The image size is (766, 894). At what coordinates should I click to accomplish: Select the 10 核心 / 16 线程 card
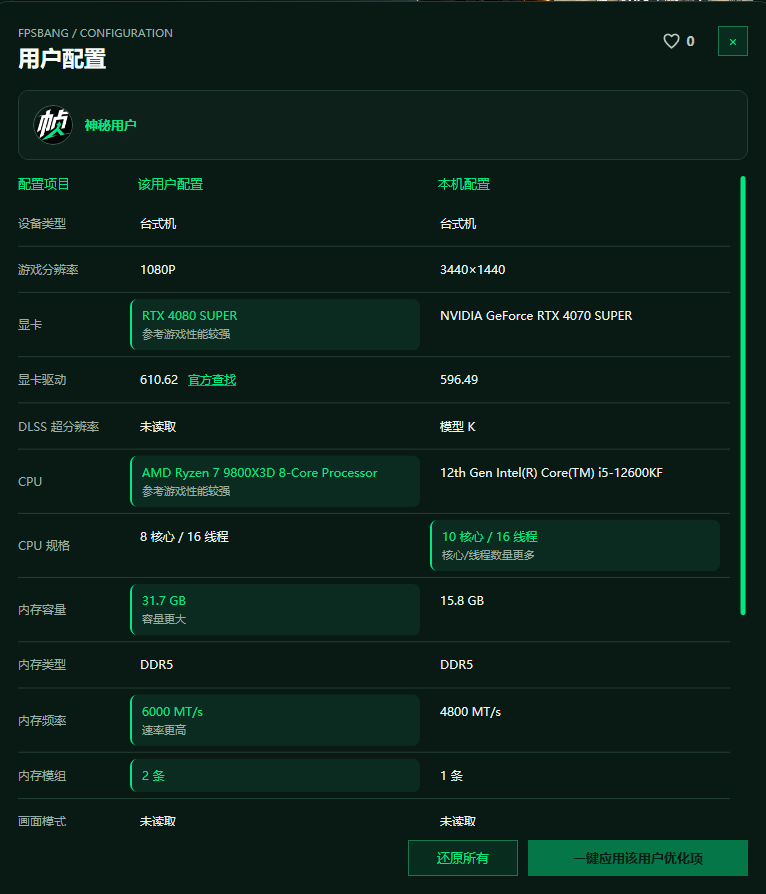(x=575, y=545)
